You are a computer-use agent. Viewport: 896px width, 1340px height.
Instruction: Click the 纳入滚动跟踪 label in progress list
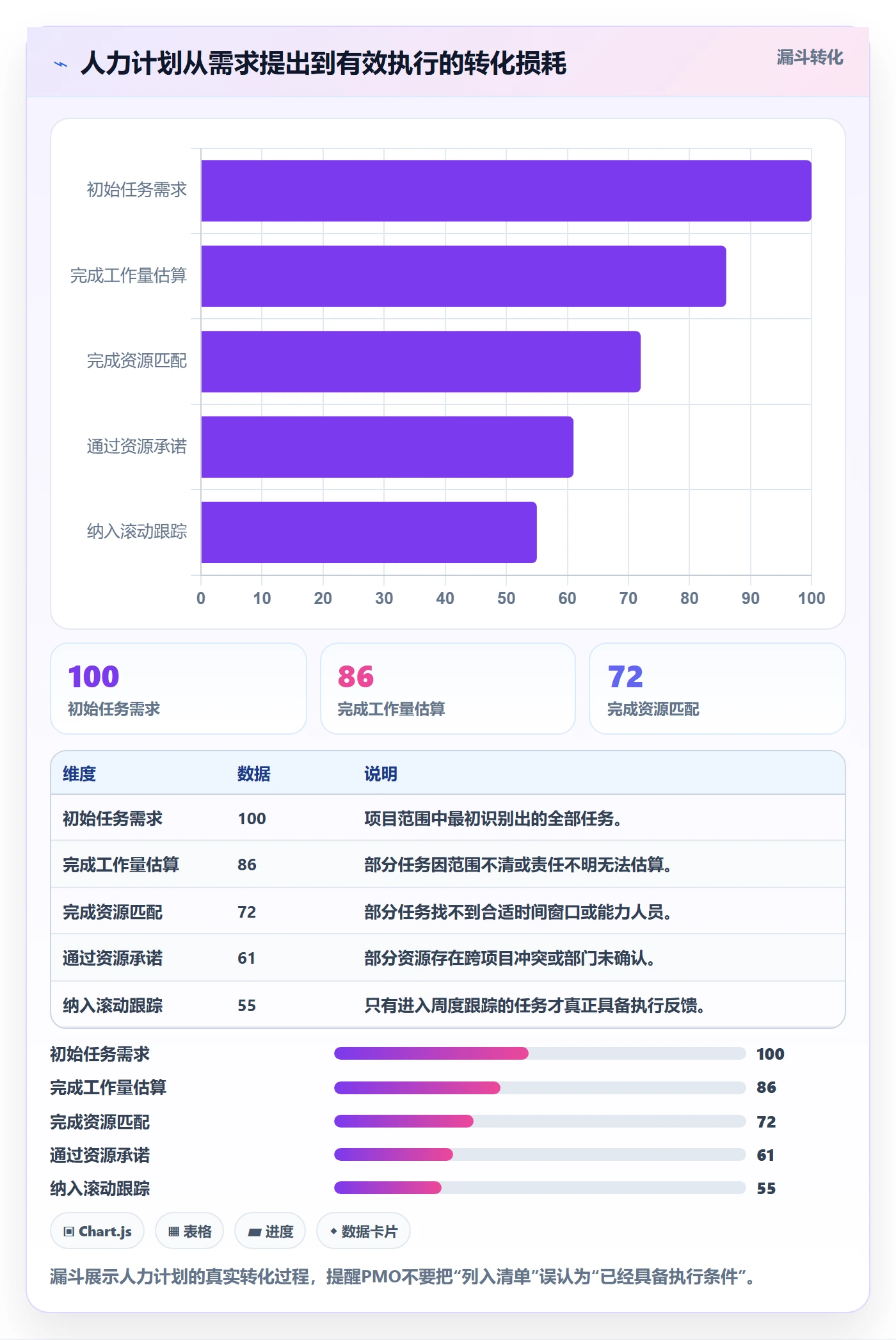100,1188
